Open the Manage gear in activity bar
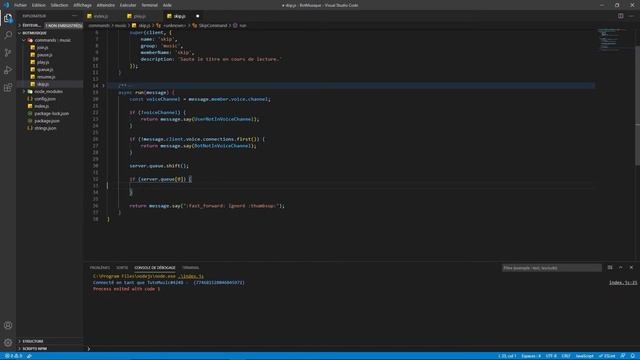The image size is (640, 360). [8, 342]
